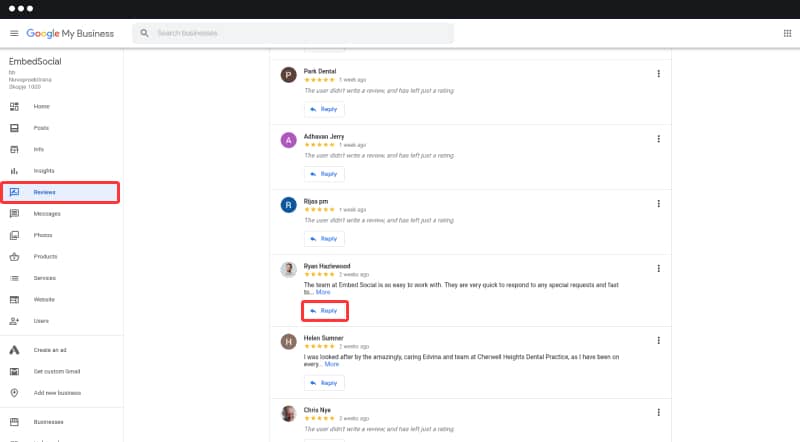Screen dimensions: 800x442
Task: Open more options for Chris Nye review
Action: coord(659,412)
